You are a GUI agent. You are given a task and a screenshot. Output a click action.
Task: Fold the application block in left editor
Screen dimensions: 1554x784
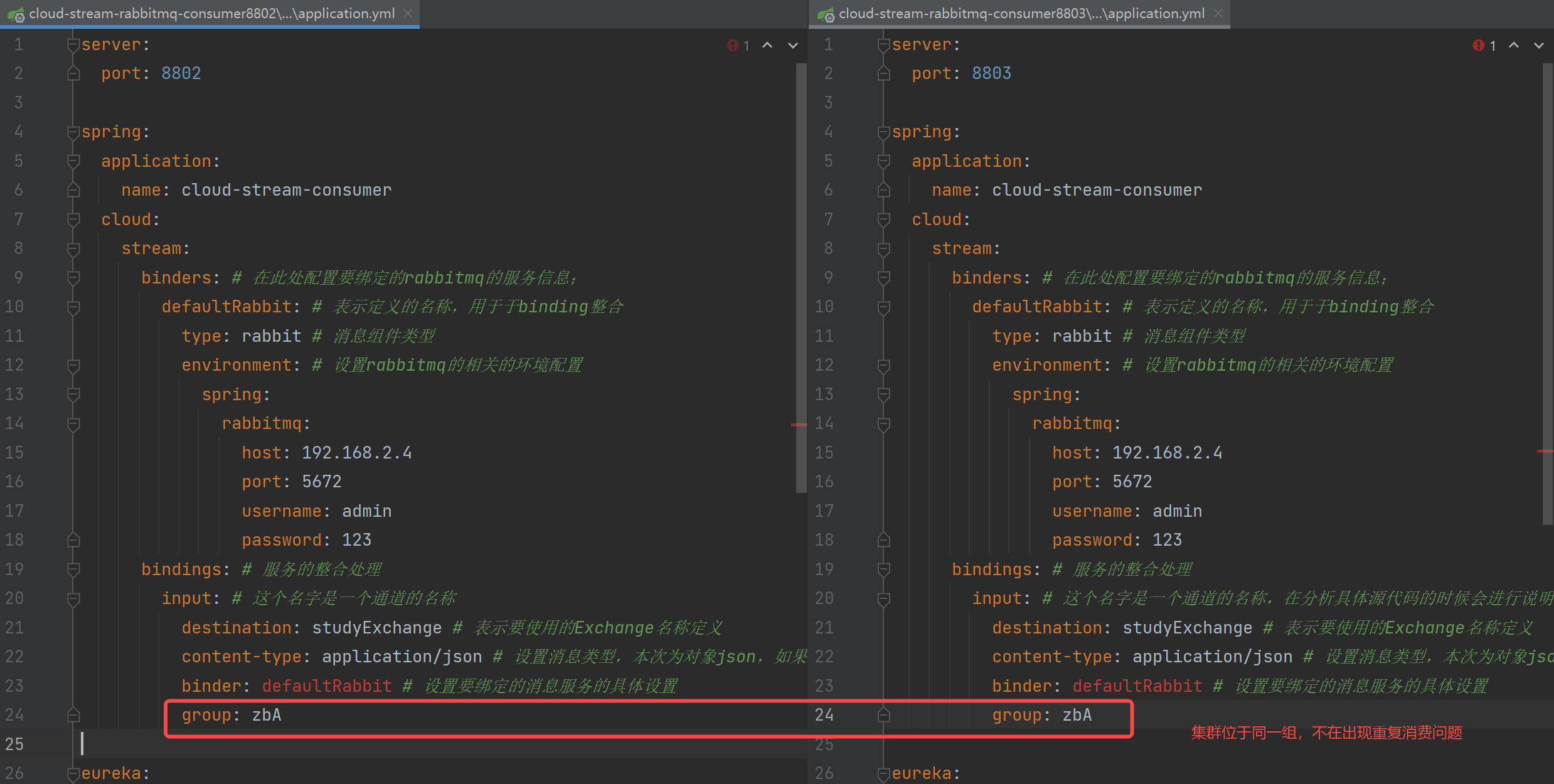pyautogui.click(x=73, y=161)
